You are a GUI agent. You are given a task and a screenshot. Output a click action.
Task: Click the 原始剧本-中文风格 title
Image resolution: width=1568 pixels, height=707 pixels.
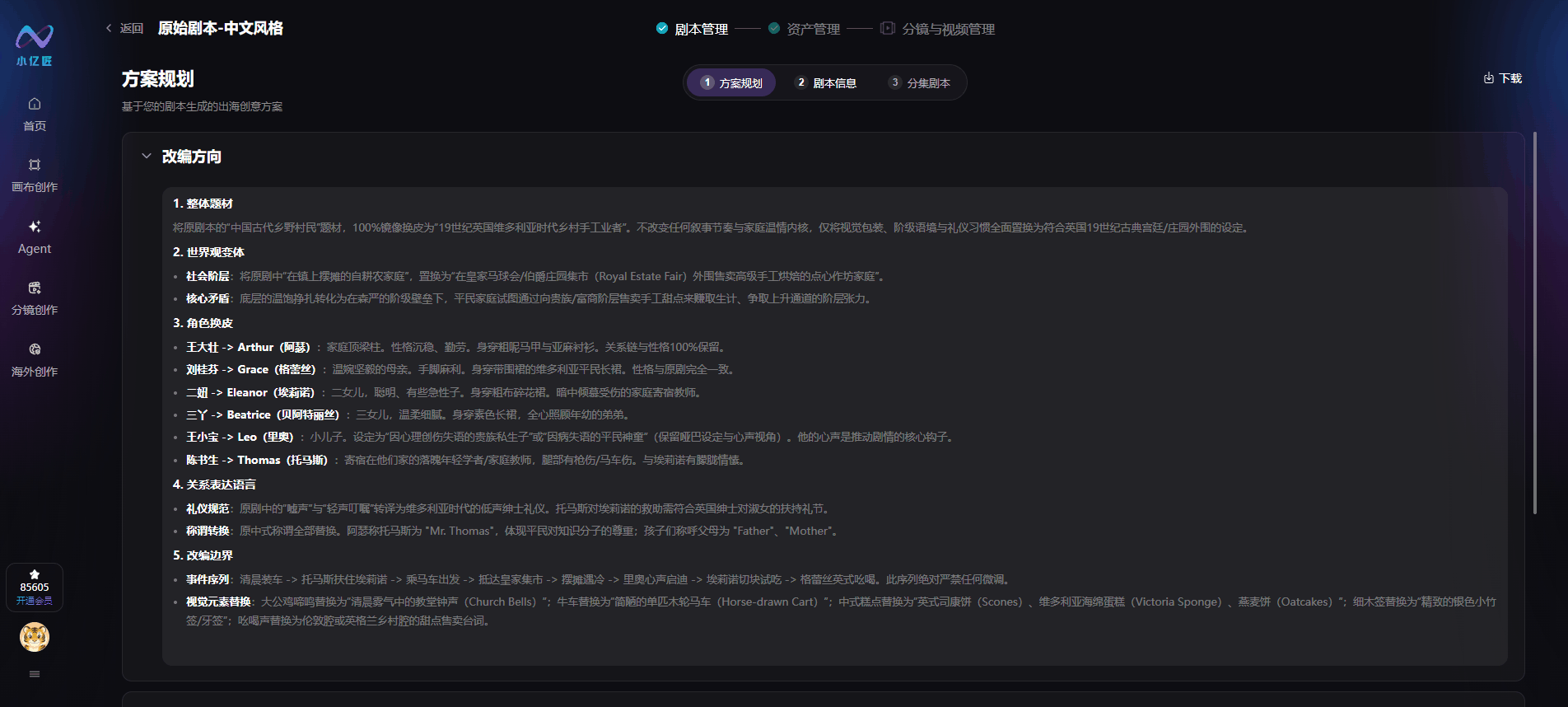[220, 28]
